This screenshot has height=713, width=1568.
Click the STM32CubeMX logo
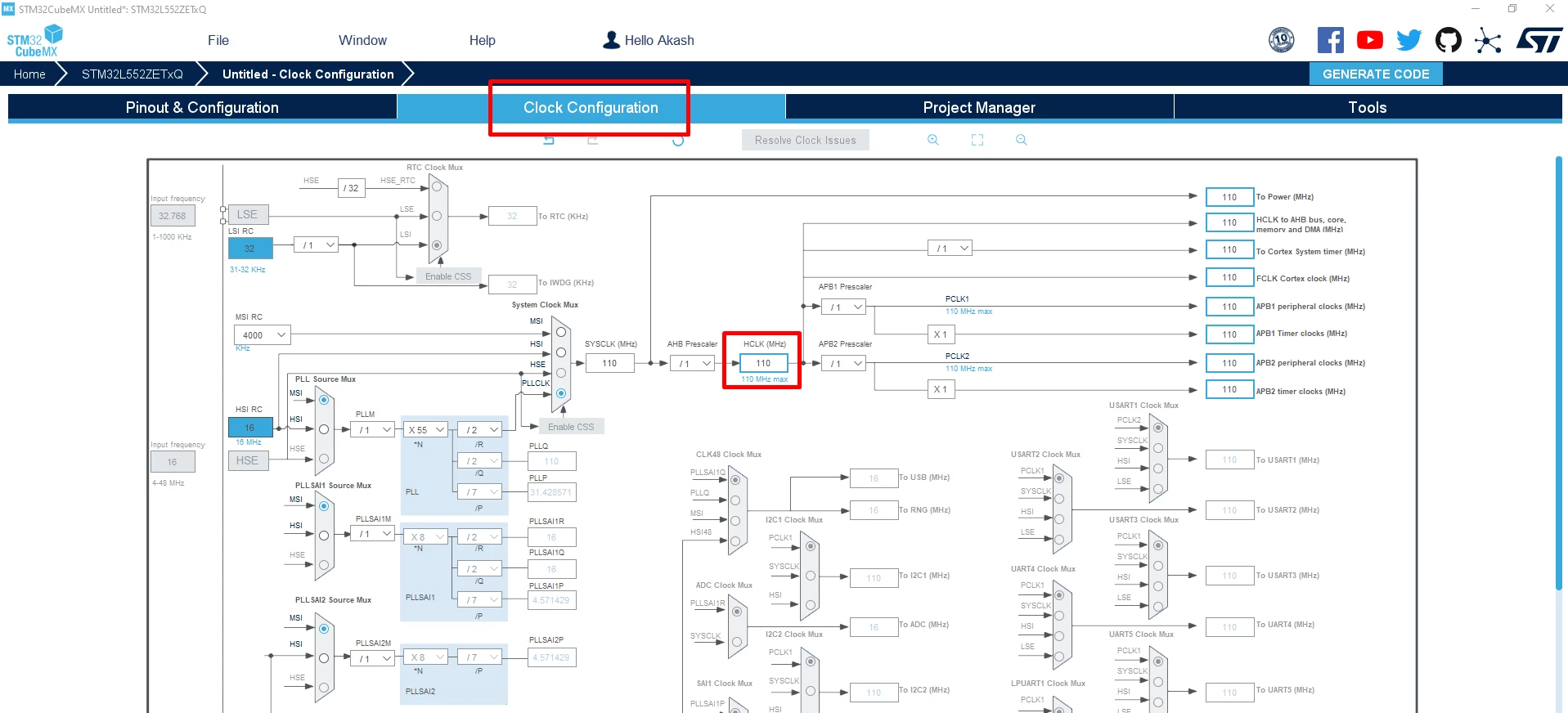click(34, 41)
